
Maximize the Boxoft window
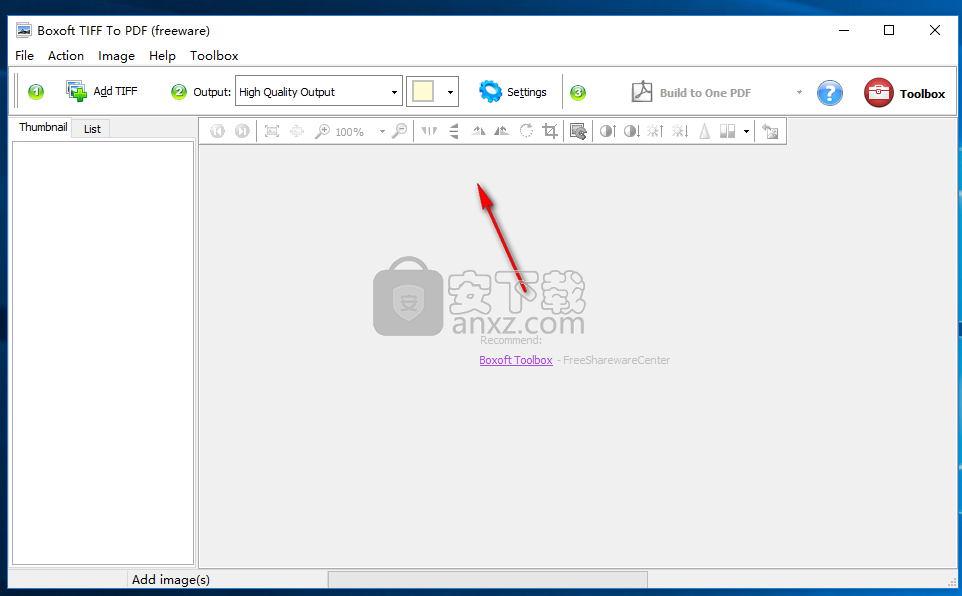point(888,30)
